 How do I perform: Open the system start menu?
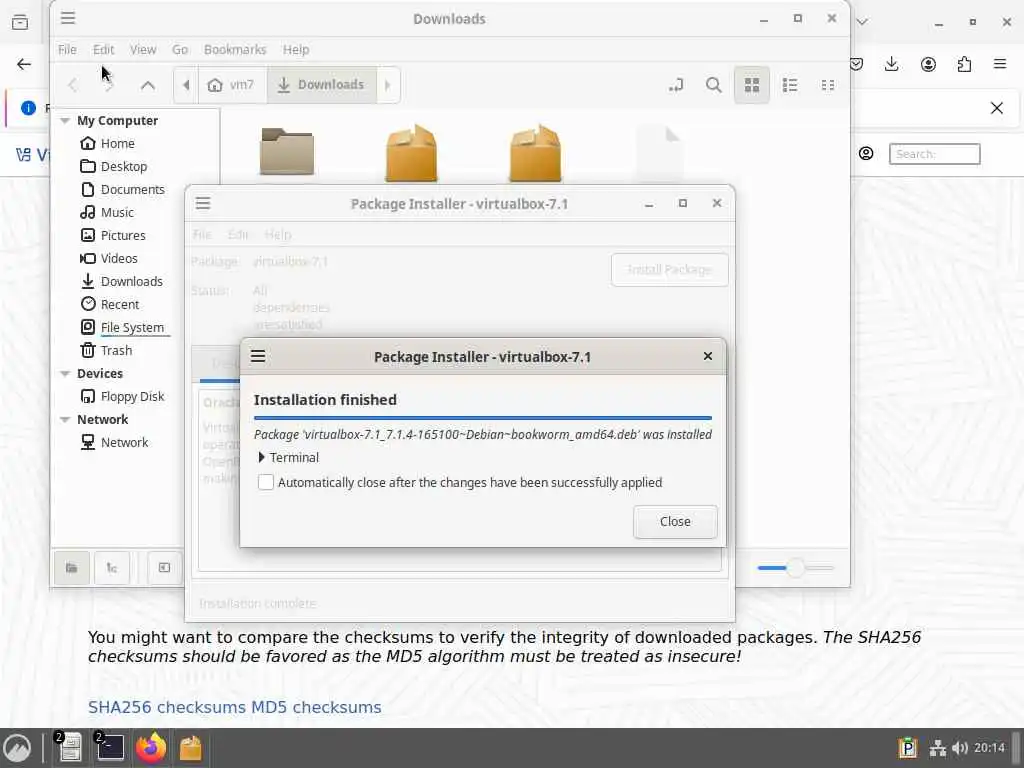pos(17,748)
